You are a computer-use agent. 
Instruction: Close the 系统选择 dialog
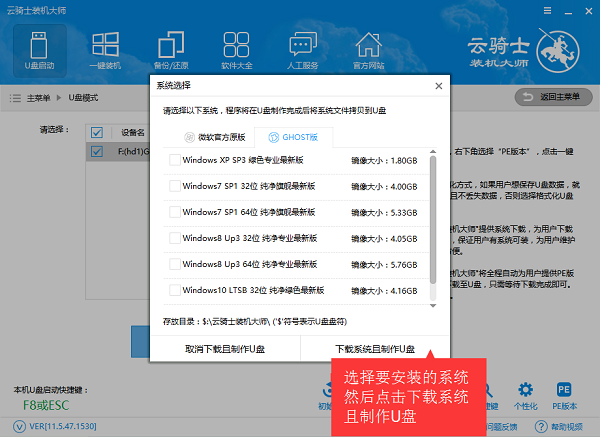pyautogui.click(x=437, y=87)
